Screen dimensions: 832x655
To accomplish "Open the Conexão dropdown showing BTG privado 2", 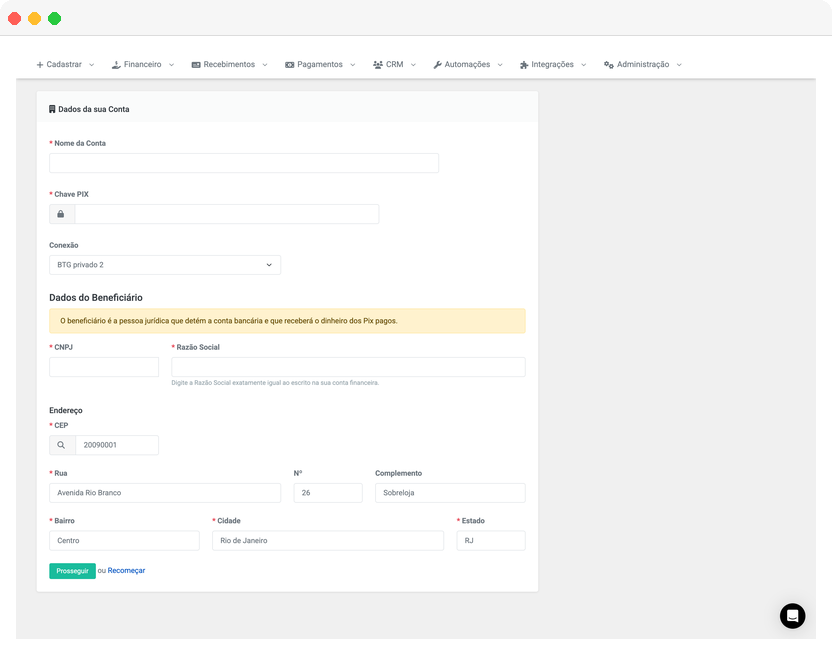I will 165,264.
